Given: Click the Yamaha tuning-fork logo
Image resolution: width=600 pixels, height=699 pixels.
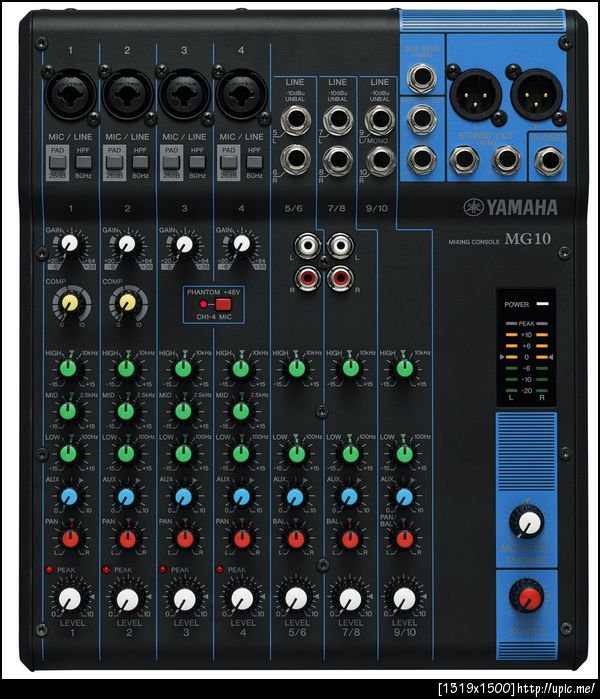Looking at the screenshot, I should 473,207.
